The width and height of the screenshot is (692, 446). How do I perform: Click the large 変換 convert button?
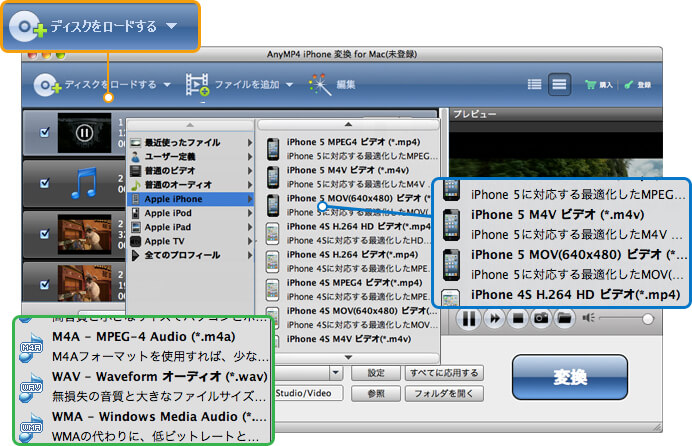[570, 378]
